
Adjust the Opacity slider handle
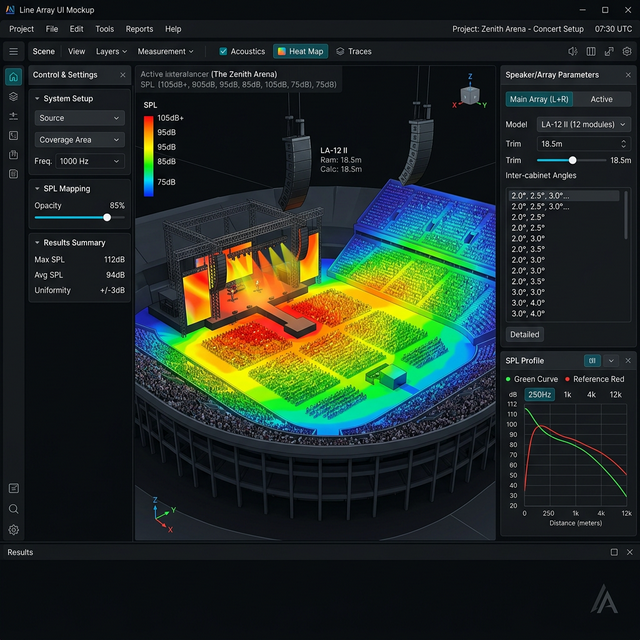107,217
